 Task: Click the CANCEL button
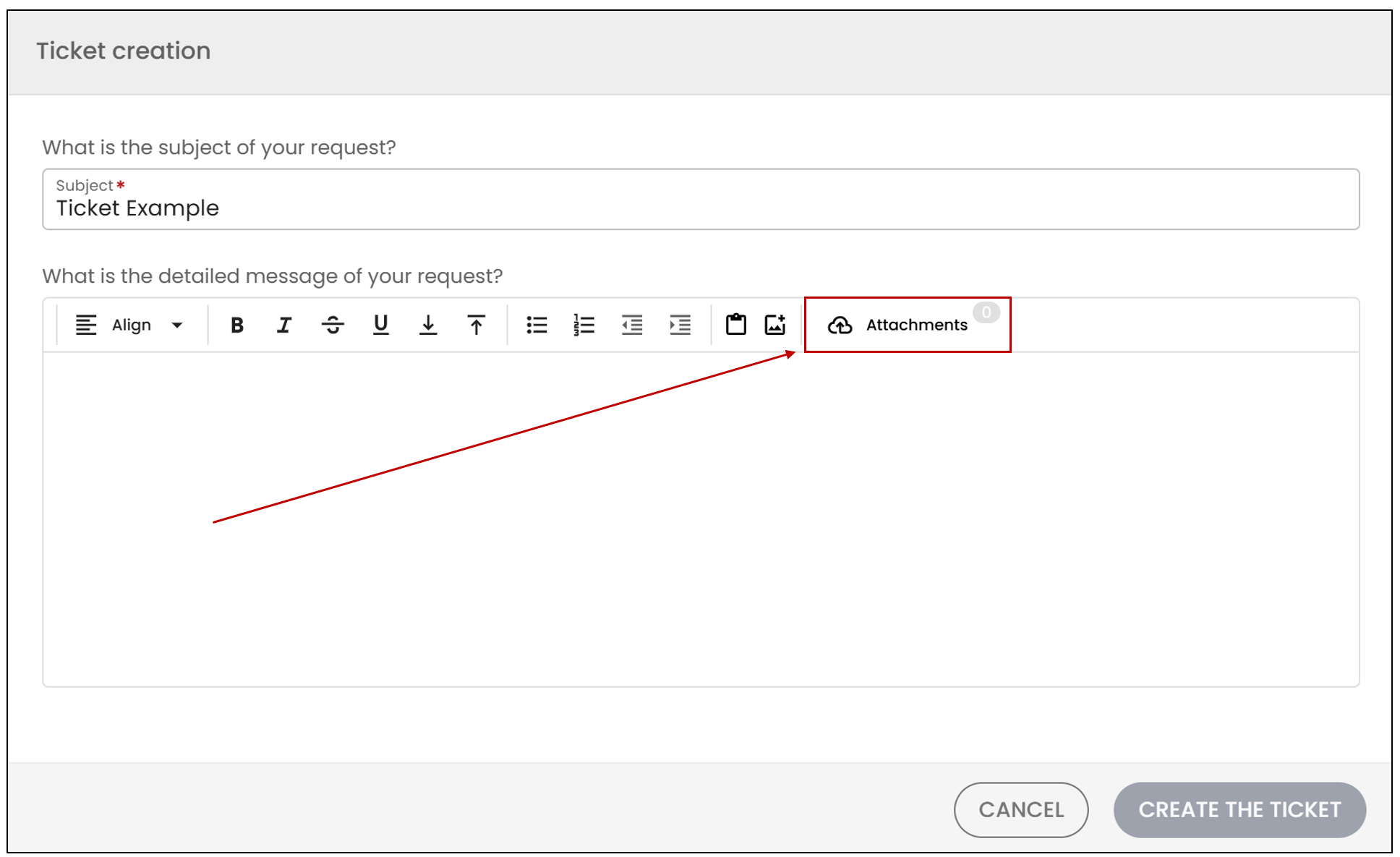(1021, 809)
